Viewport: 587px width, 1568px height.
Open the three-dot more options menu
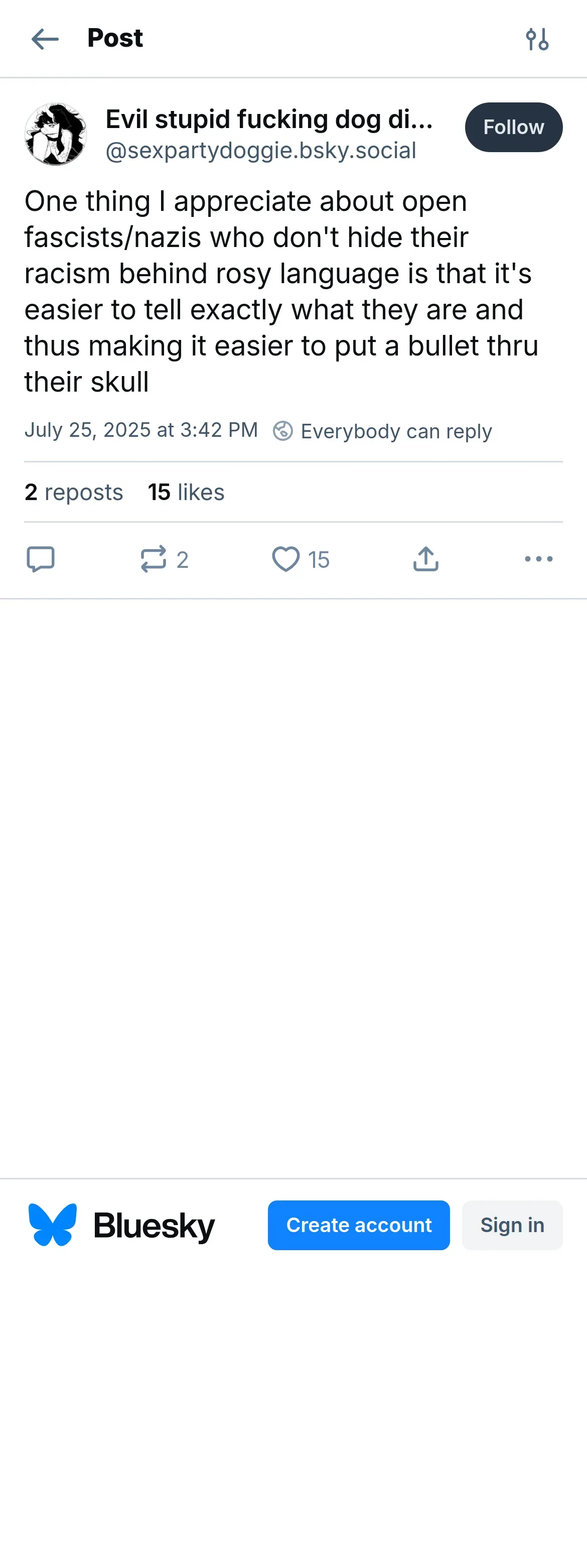538,559
